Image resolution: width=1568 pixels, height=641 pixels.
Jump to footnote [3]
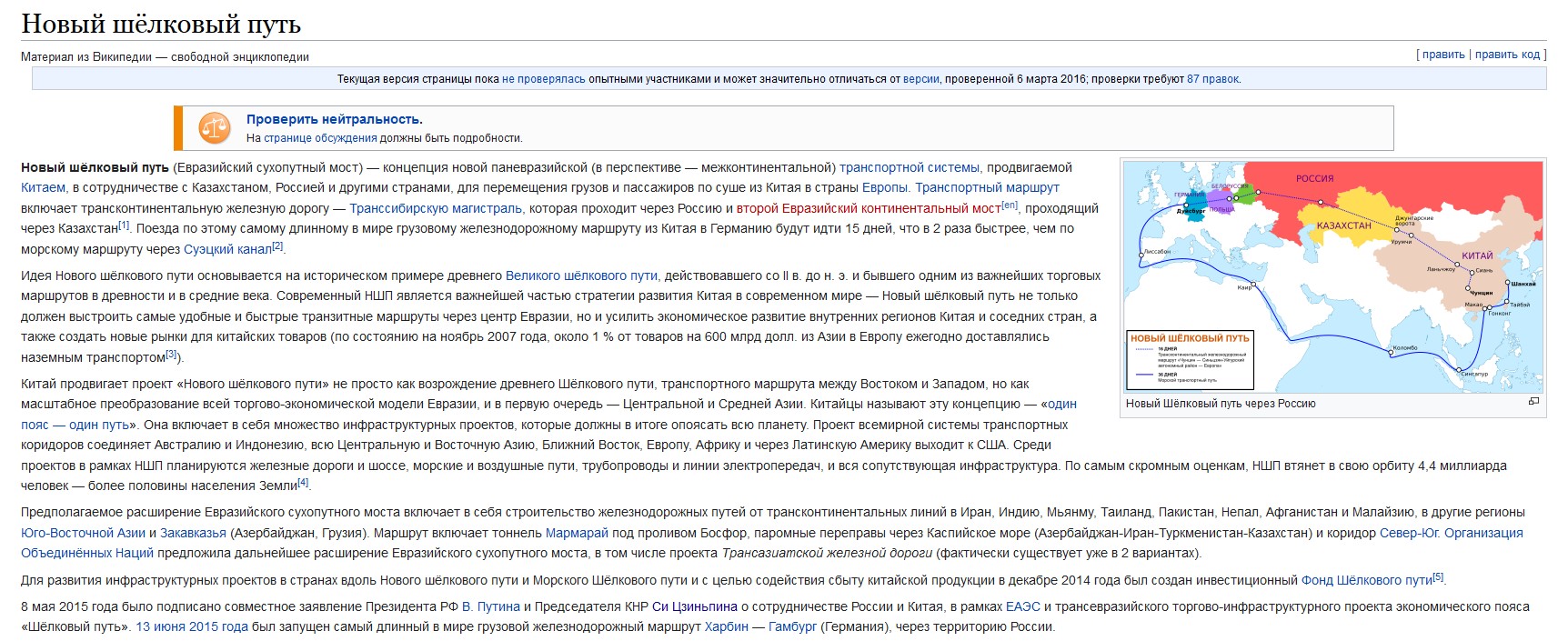171,354
